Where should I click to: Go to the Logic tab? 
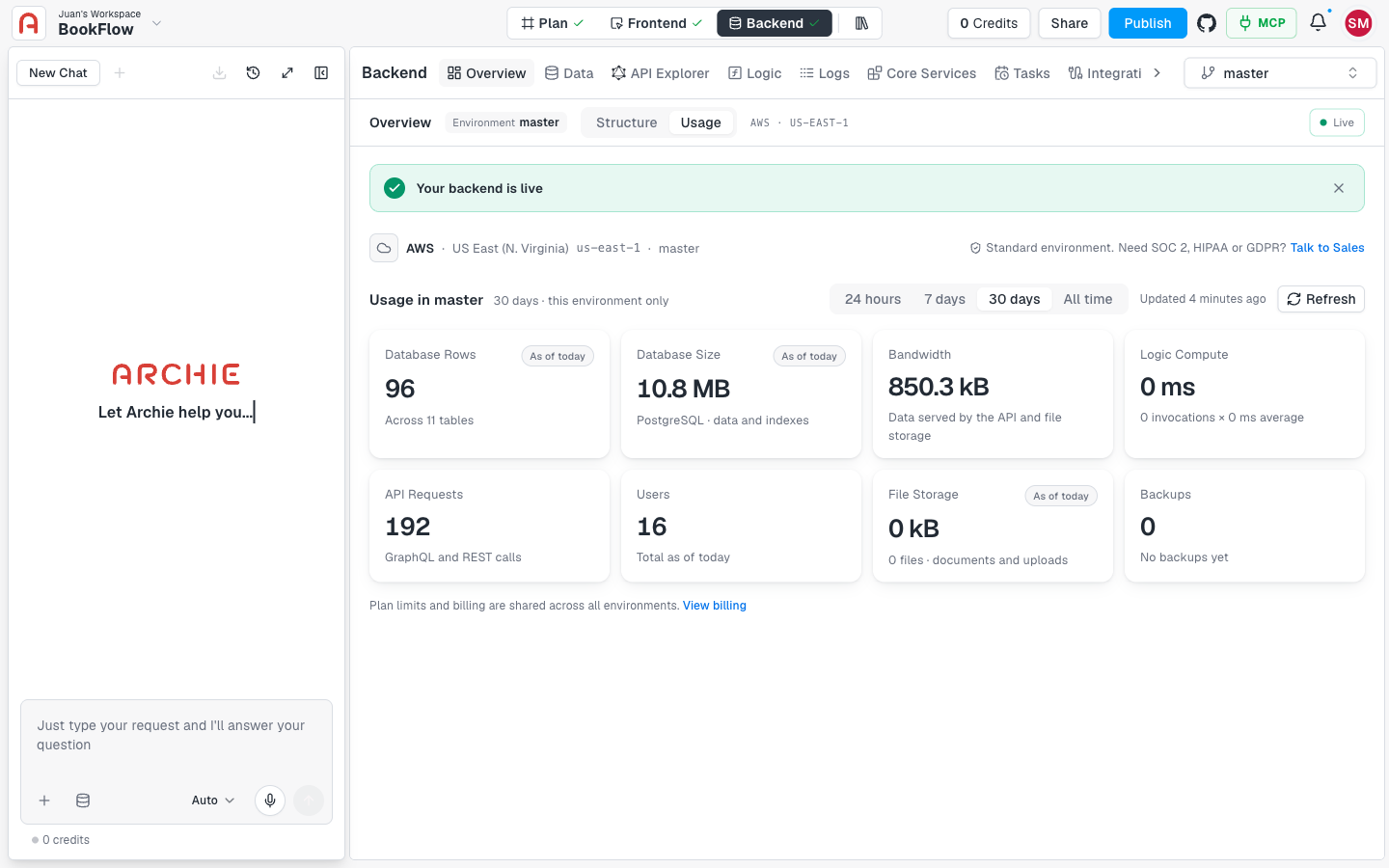(754, 73)
